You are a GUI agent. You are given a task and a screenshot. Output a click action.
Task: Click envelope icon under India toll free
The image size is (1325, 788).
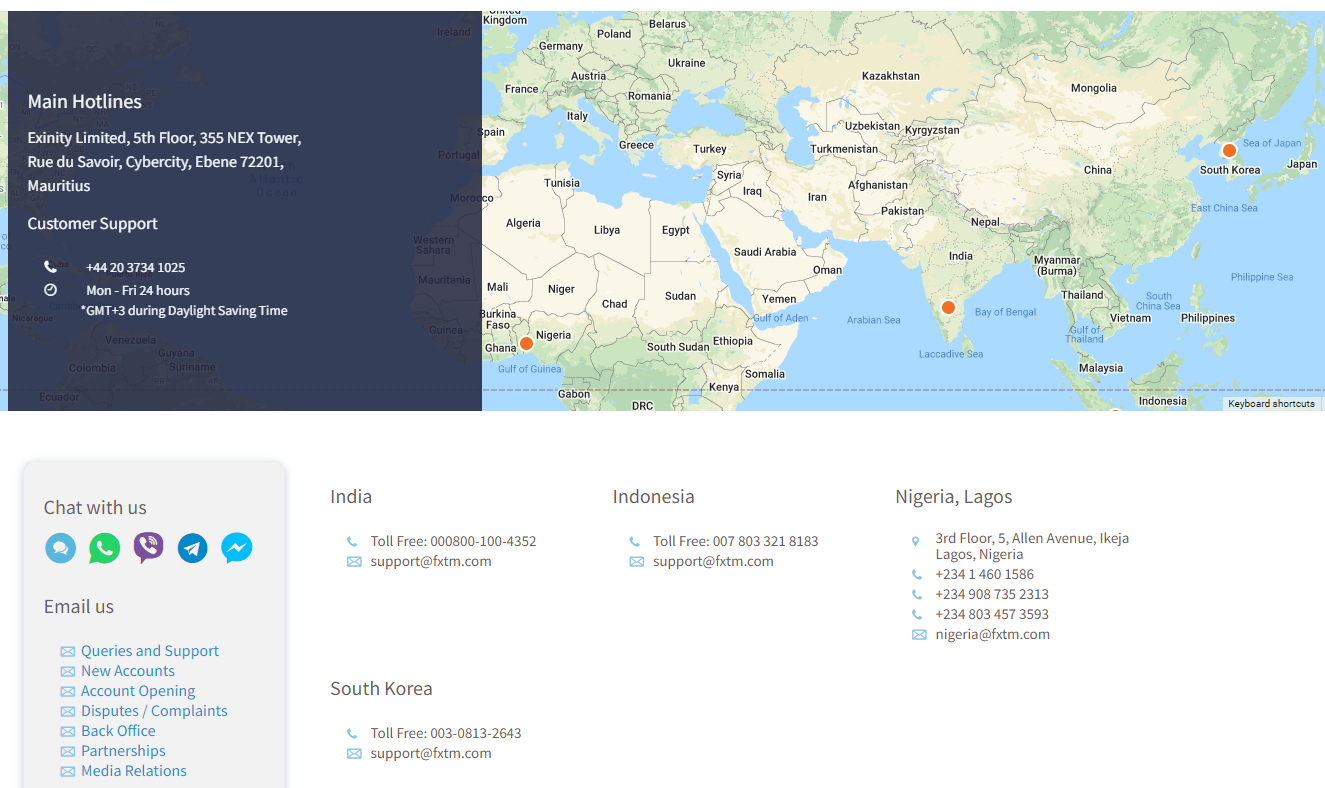point(354,562)
